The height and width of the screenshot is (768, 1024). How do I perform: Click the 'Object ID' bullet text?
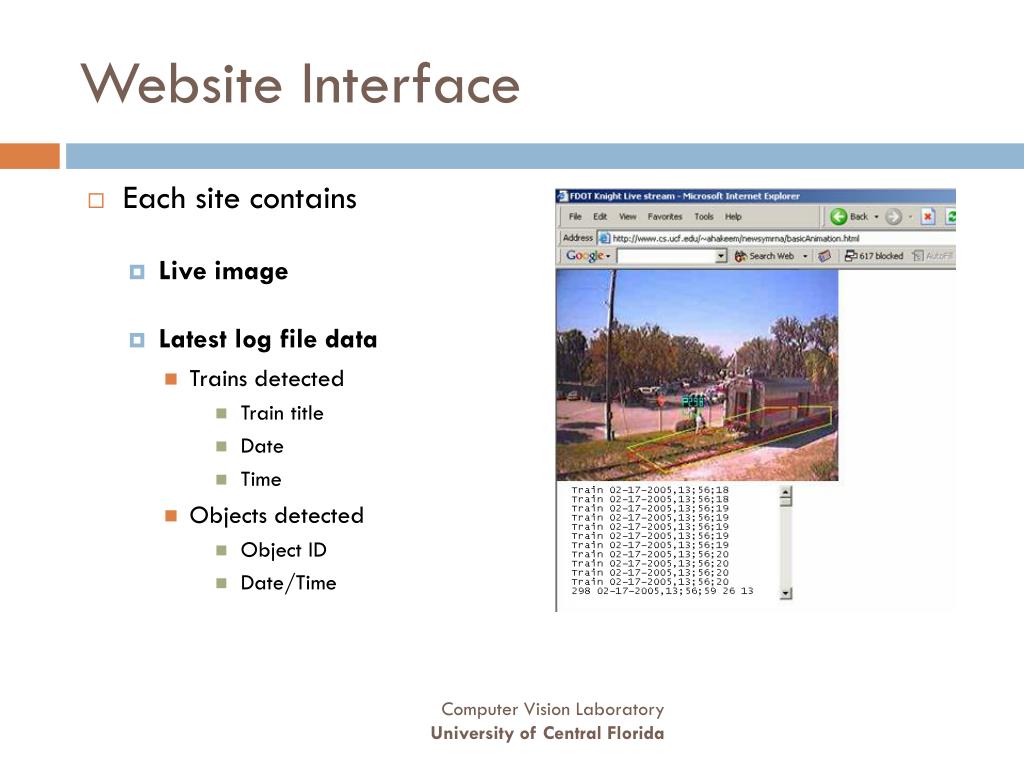click(283, 550)
